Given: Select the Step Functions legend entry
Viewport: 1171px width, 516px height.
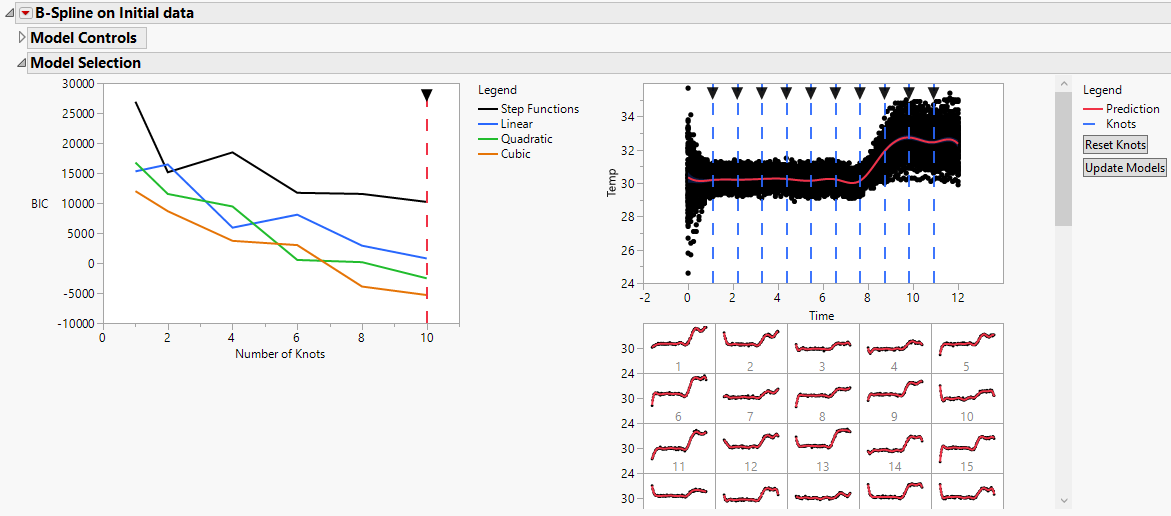Looking at the screenshot, I should point(540,109).
